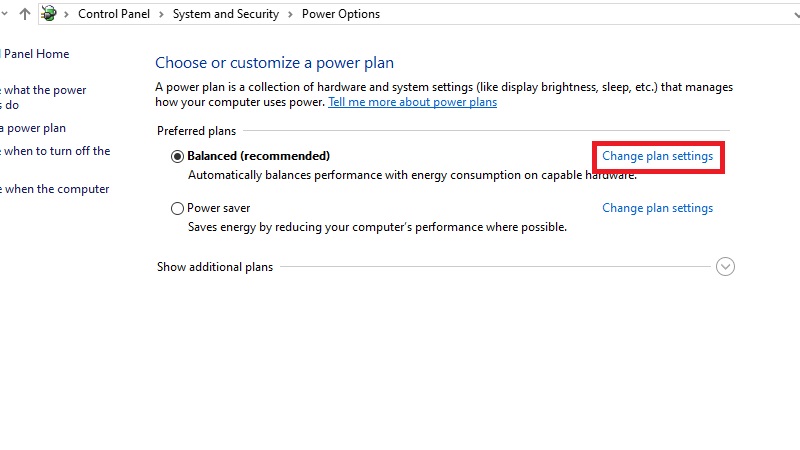The height and width of the screenshot is (450, 800).
Task: Open breadcrumb chevron after Control Panel
Action: (163, 14)
